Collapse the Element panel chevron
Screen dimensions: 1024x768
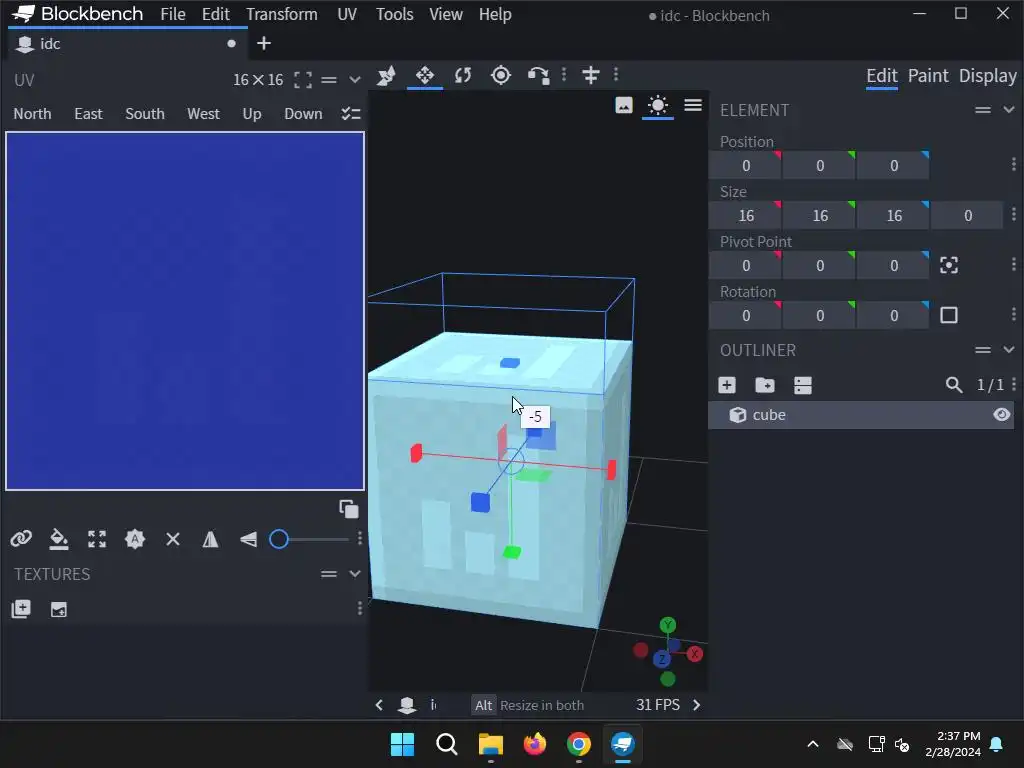(x=1009, y=110)
